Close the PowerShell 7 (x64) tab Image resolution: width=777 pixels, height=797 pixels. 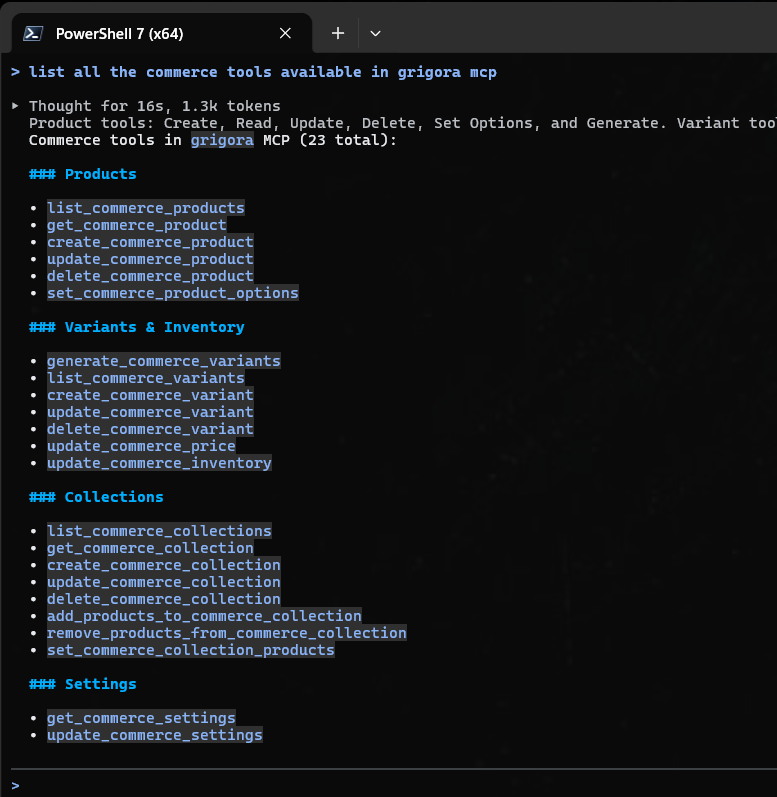(x=286, y=34)
